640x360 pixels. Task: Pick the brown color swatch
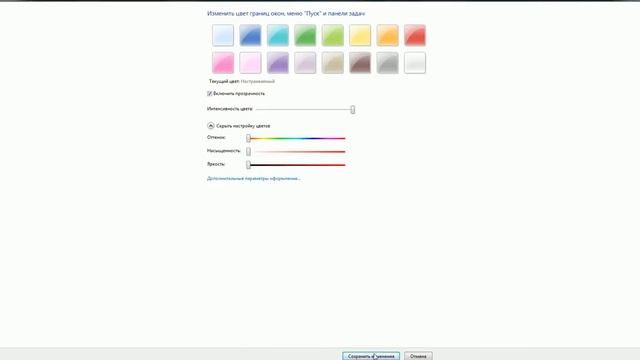(x=360, y=62)
